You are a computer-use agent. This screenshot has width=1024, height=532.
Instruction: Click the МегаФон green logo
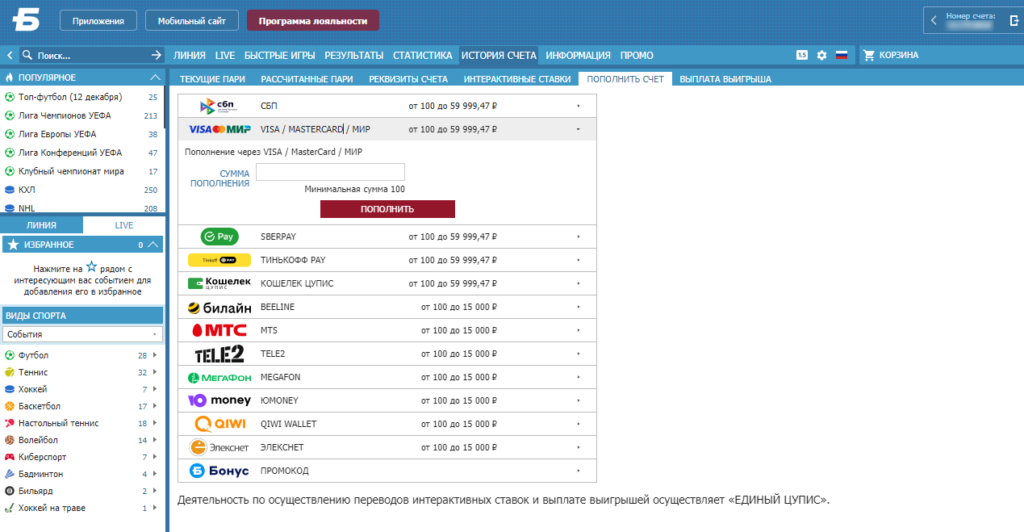219,377
